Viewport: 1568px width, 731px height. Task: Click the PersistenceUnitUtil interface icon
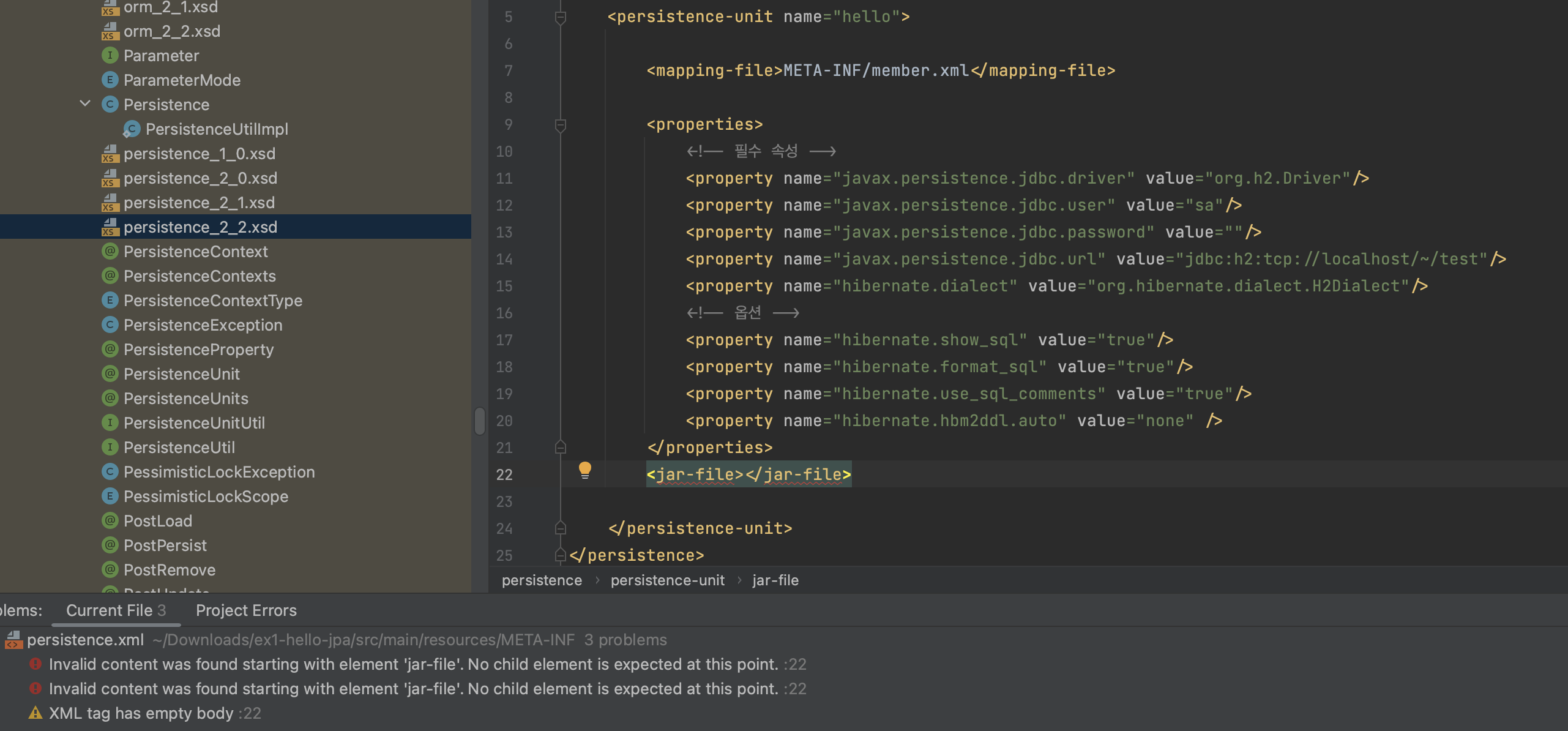tap(110, 422)
